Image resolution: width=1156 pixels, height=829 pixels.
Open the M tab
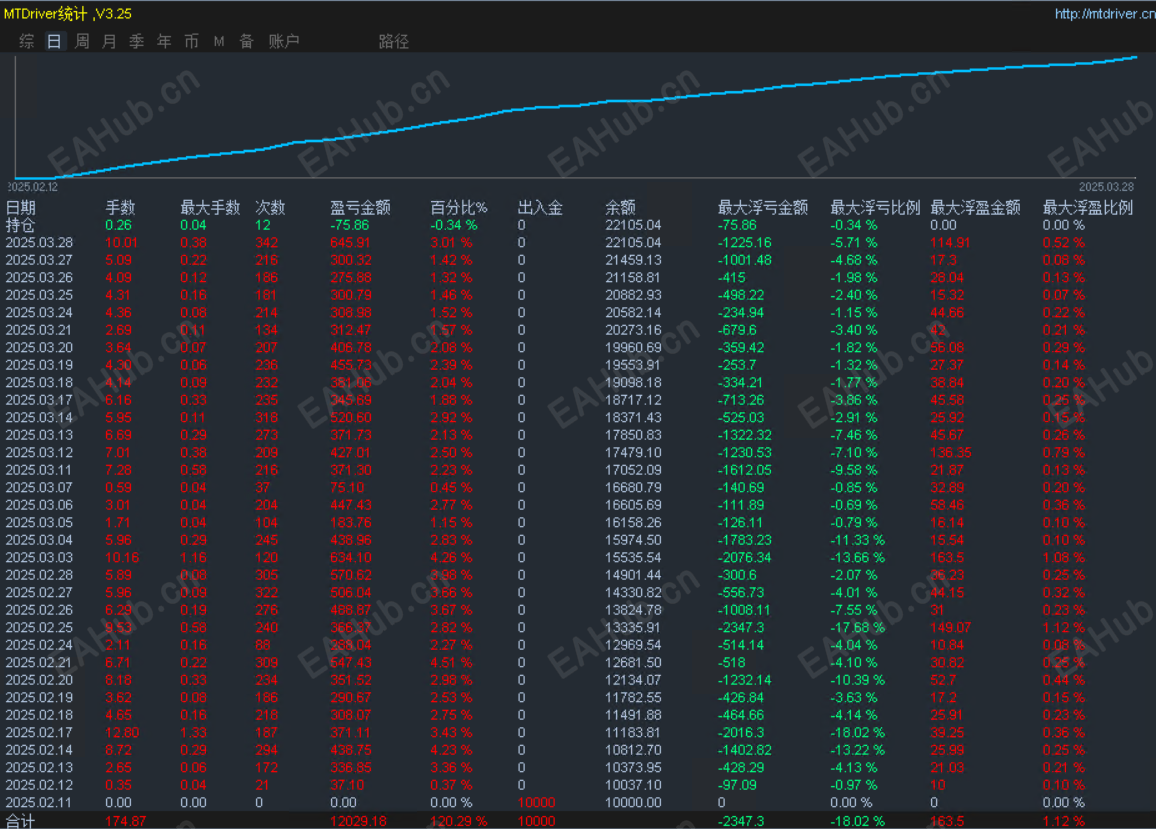point(219,41)
